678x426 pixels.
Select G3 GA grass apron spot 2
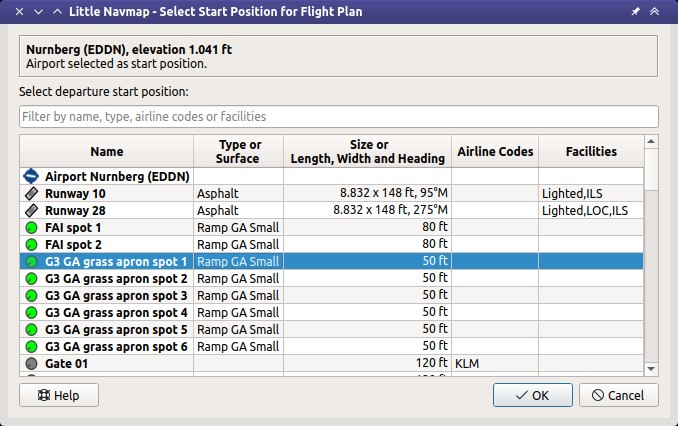click(x=332, y=279)
